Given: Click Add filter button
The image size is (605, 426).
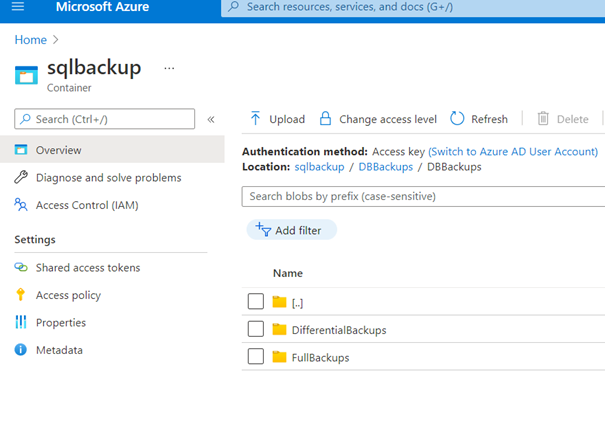Looking at the screenshot, I should (292, 230).
